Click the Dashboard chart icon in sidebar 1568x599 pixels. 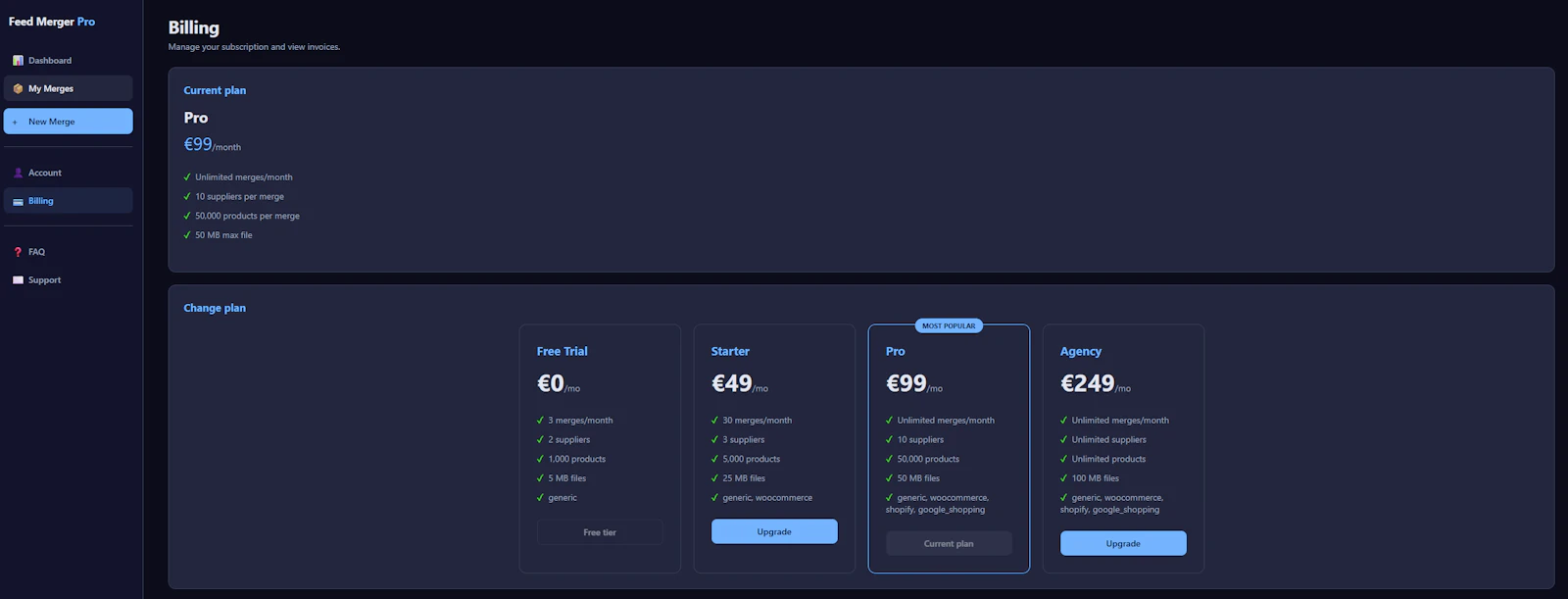(x=18, y=61)
